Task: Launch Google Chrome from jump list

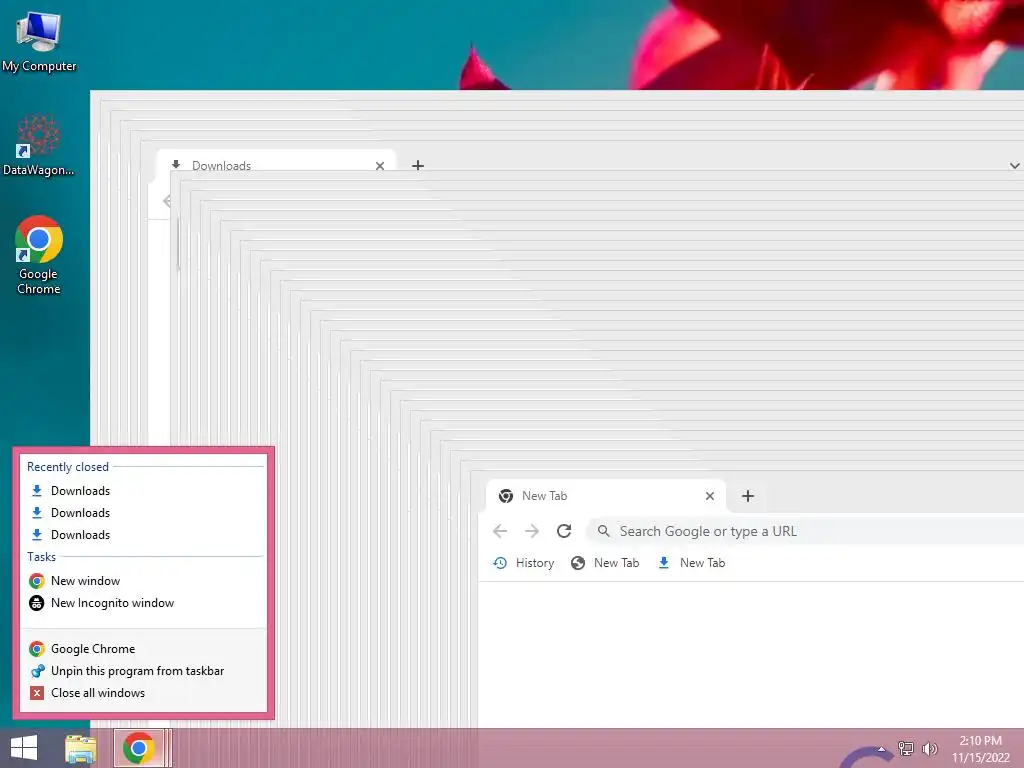Action: click(x=144, y=648)
